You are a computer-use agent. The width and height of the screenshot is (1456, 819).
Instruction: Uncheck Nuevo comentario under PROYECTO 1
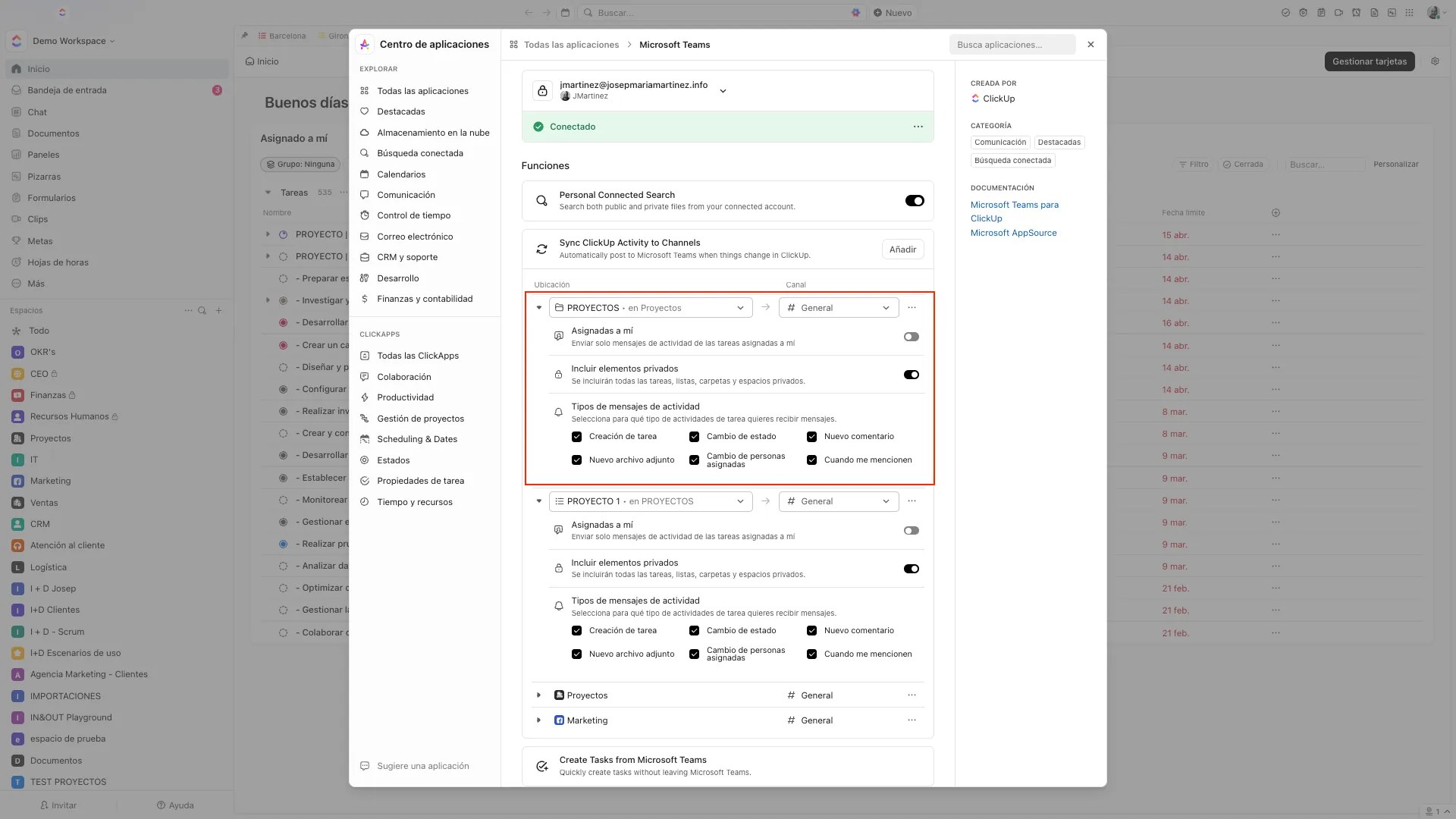click(x=811, y=631)
